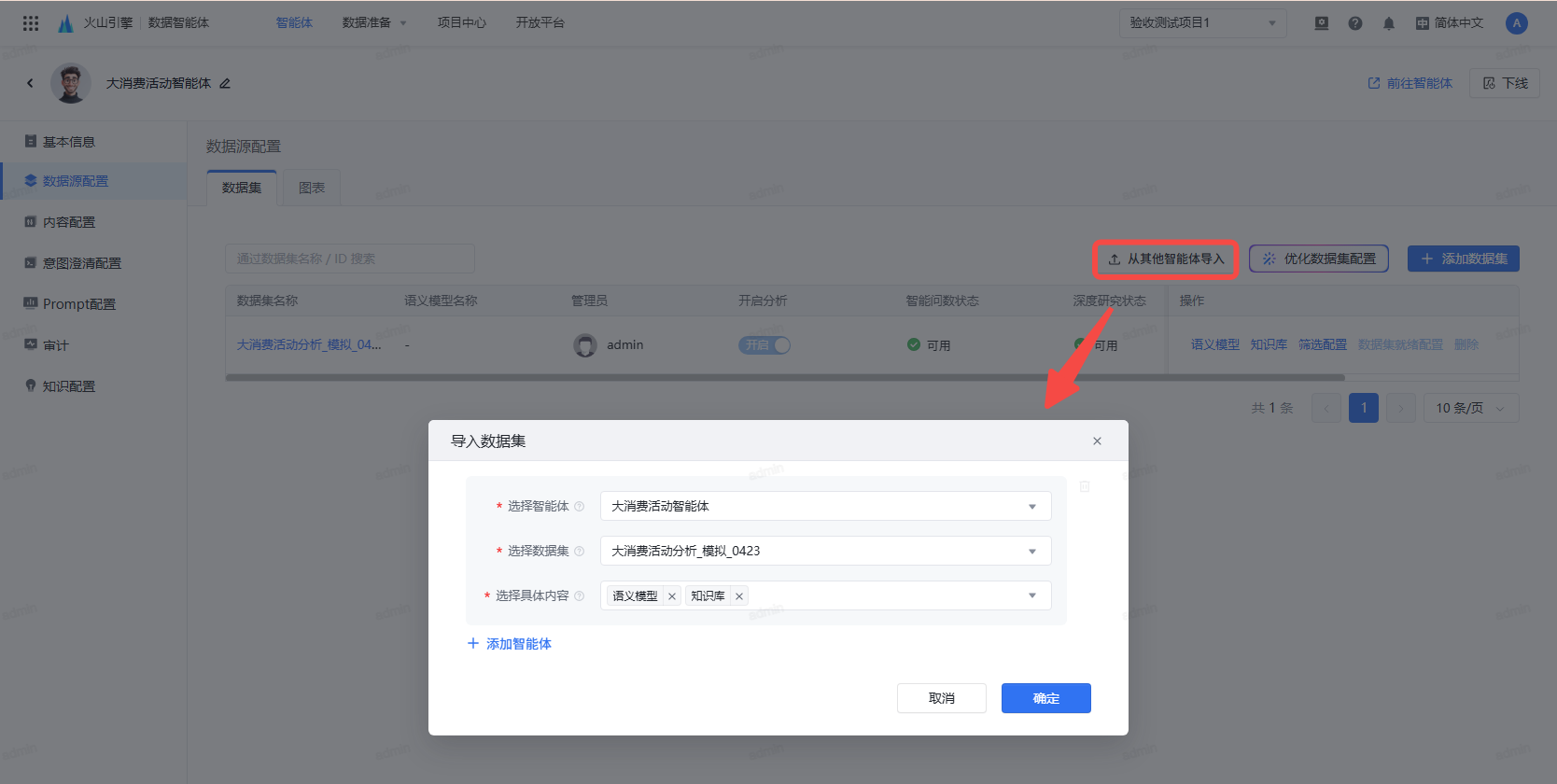Remove the 知识库 tag
Viewport: 1557px width, 784px height.
738,595
